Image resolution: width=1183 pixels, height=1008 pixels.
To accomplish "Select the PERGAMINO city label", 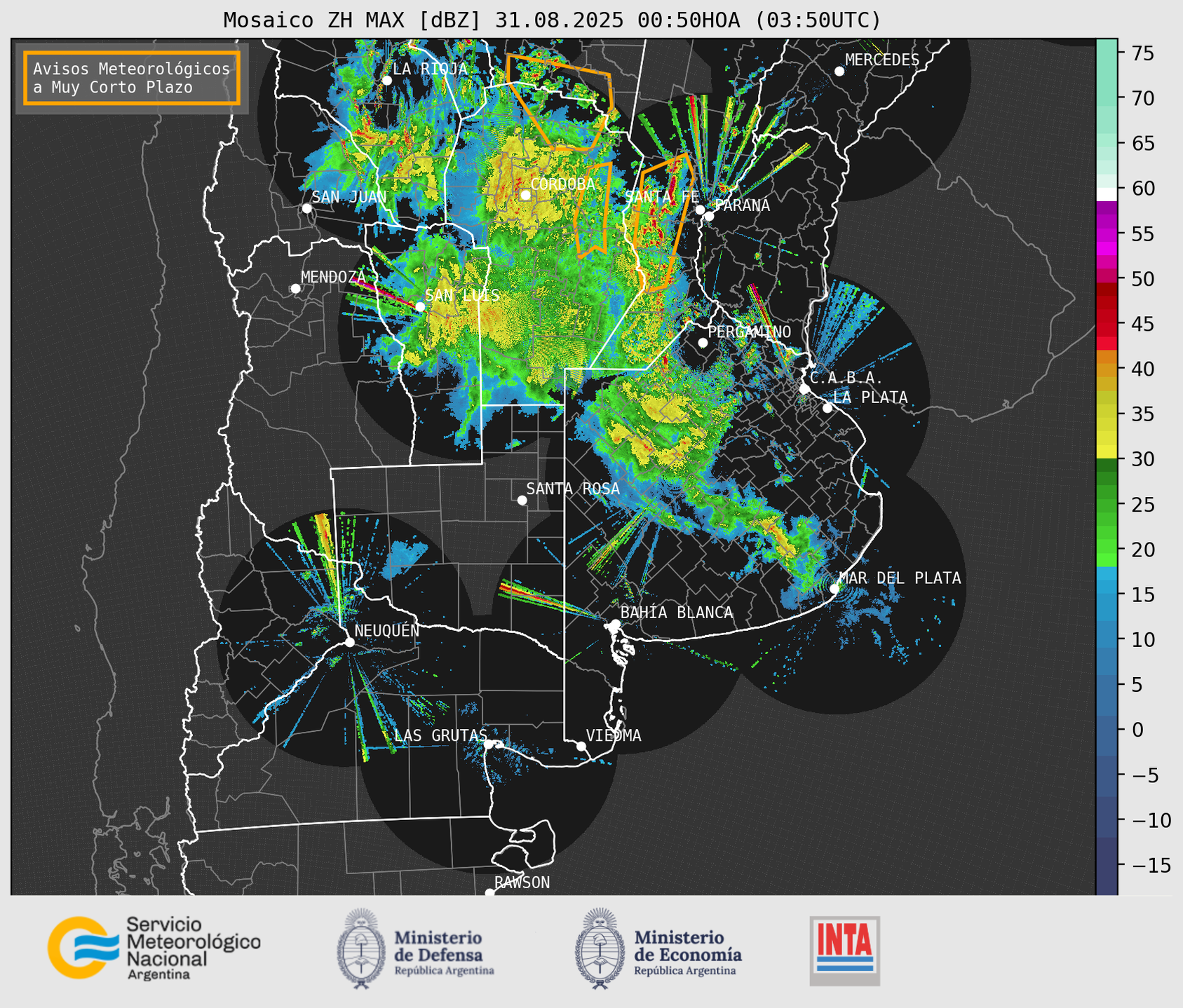I will click(750, 332).
